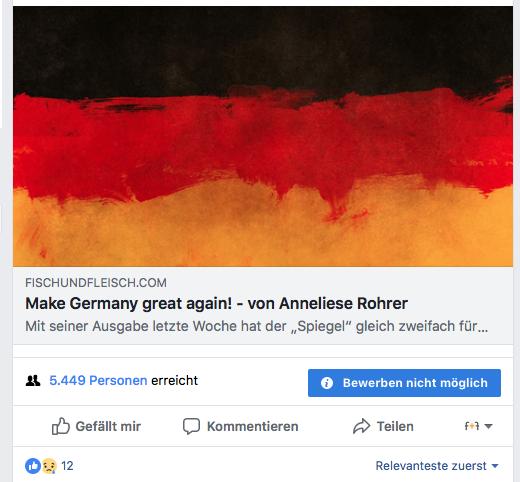Viewport: 520px width, 482px height.
Task: Open the 5.449 Personen reach link
Action: tap(98, 380)
